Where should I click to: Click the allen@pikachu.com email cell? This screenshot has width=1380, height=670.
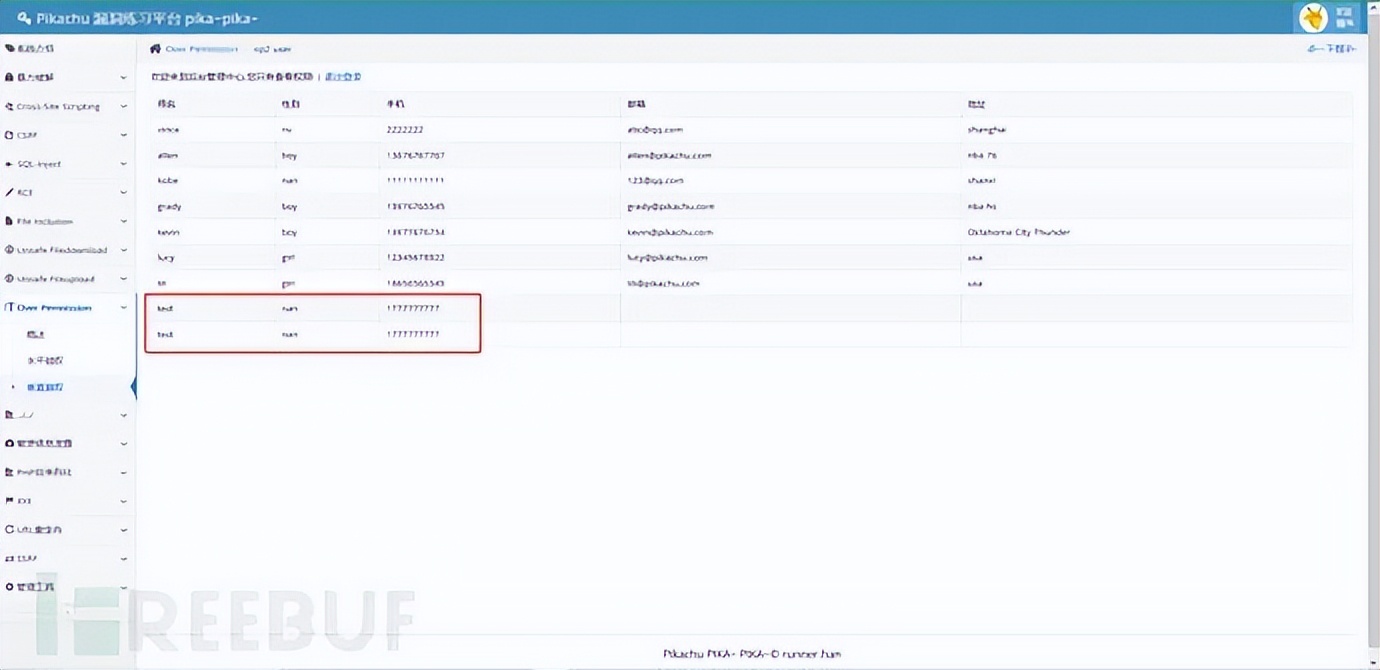pos(669,155)
